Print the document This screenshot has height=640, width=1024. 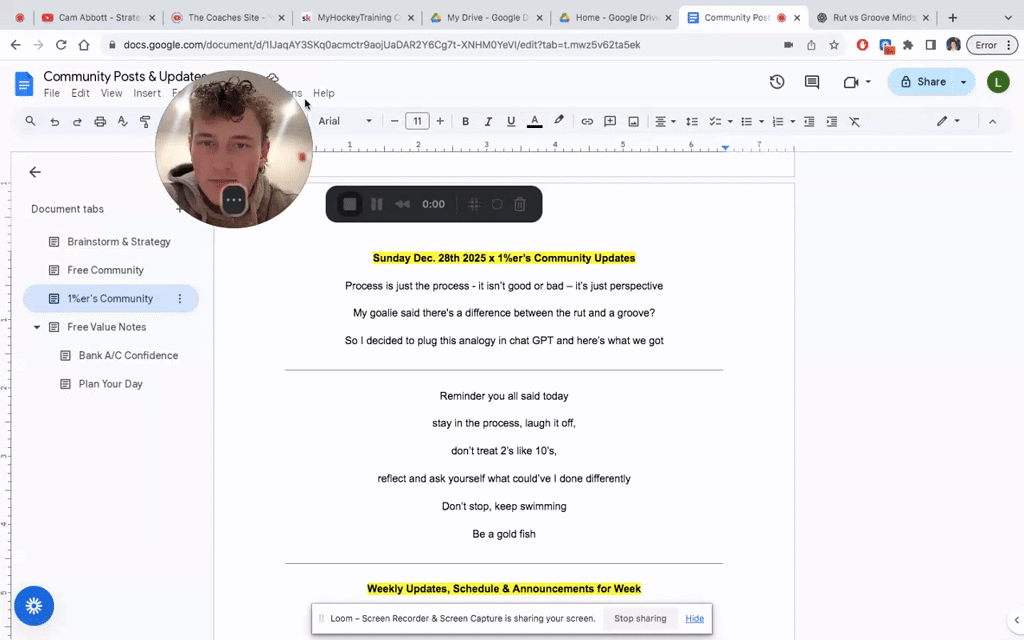point(100,121)
